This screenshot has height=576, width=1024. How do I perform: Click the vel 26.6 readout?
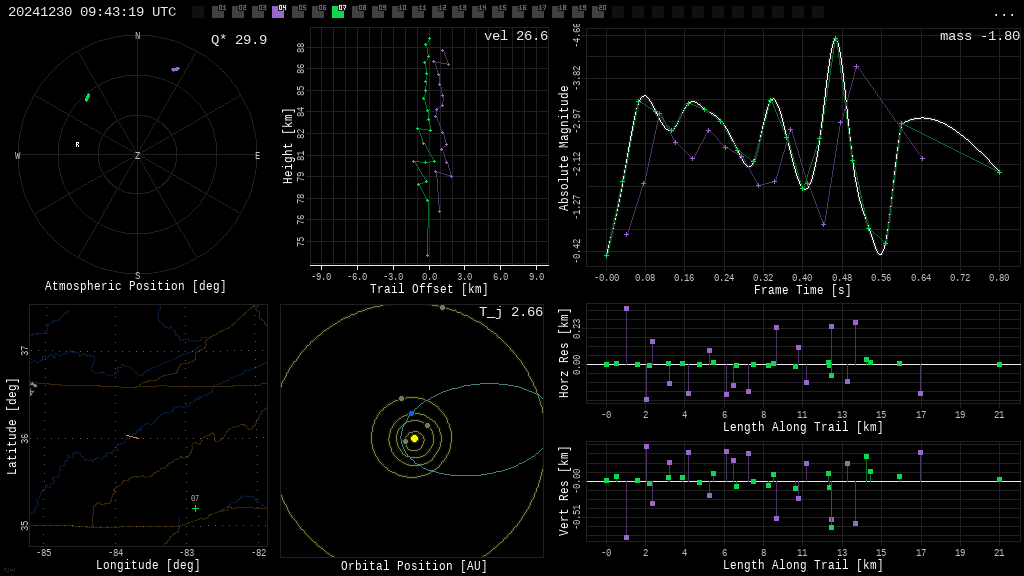tap(515, 36)
